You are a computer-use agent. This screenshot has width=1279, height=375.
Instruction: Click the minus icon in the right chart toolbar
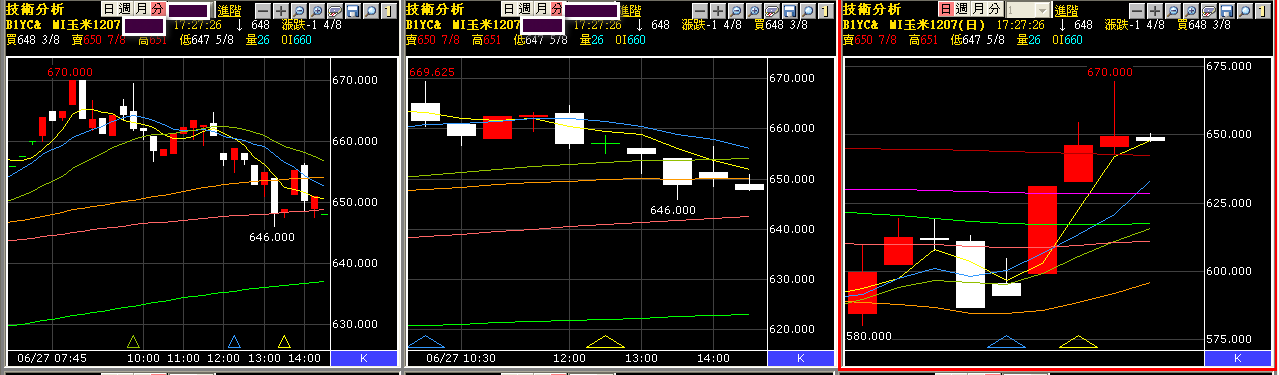1137,11
